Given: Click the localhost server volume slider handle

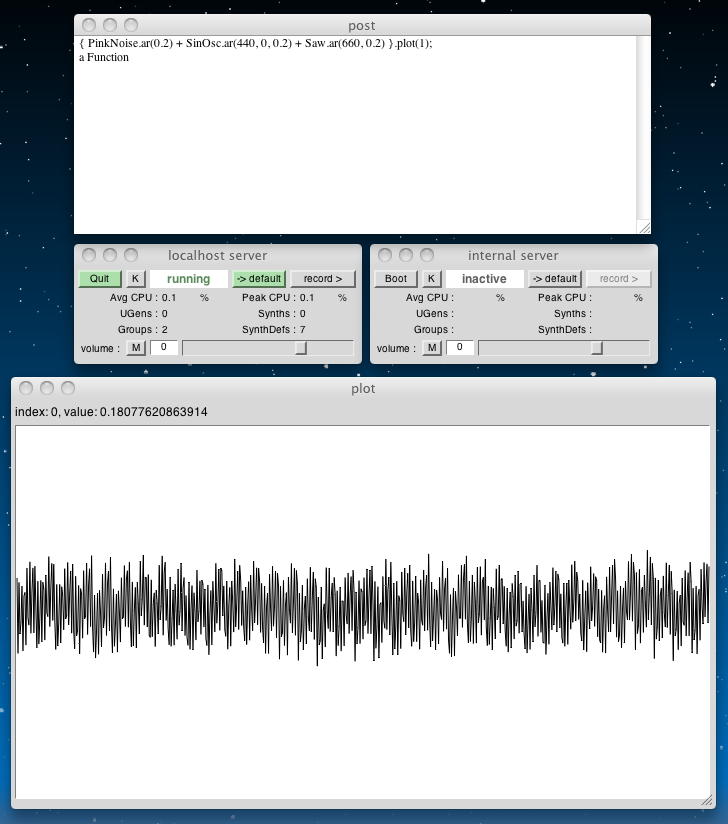Looking at the screenshot, I should point(301,348).
